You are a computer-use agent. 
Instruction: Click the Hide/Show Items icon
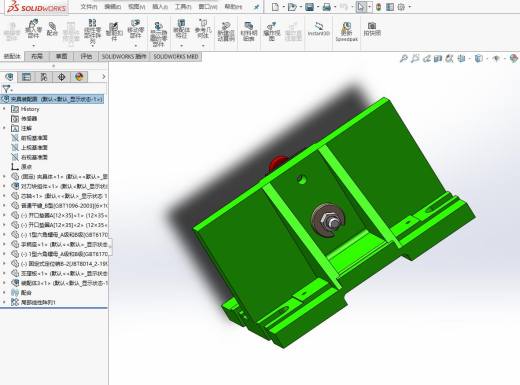[496, 59]
